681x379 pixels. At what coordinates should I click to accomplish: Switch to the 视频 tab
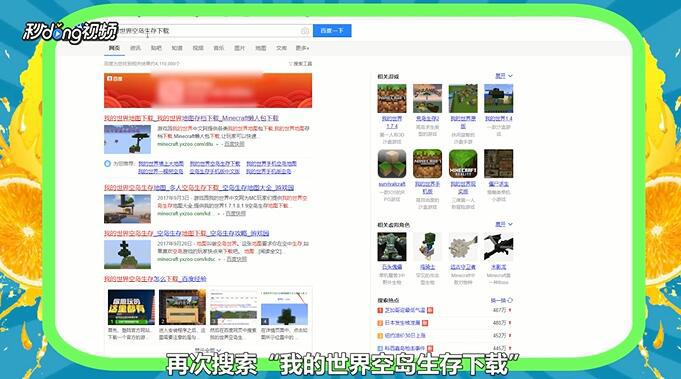[198, 48]
